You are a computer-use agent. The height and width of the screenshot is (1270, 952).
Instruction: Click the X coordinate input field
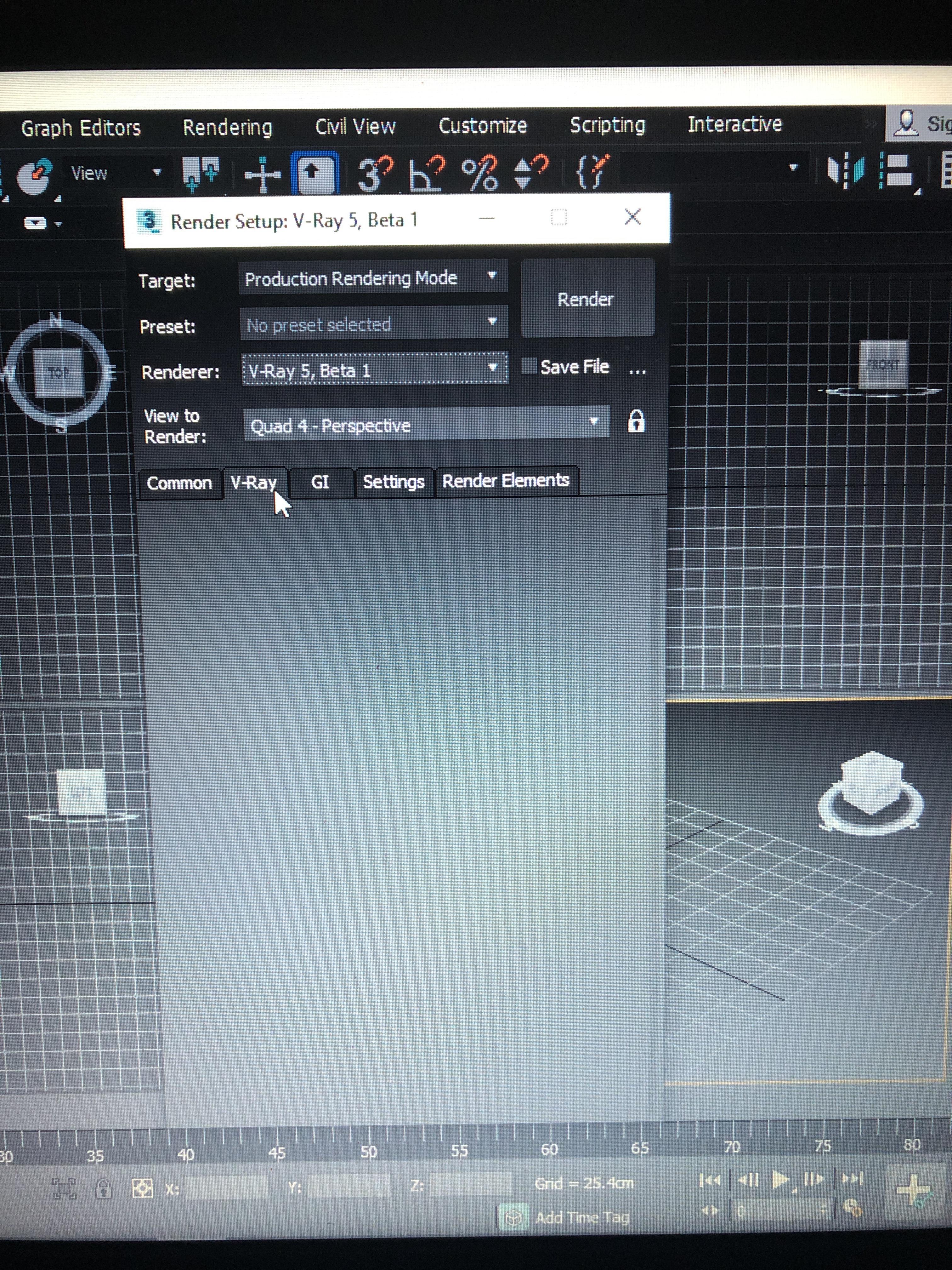pyautogui.click(x=227, y=1187)
